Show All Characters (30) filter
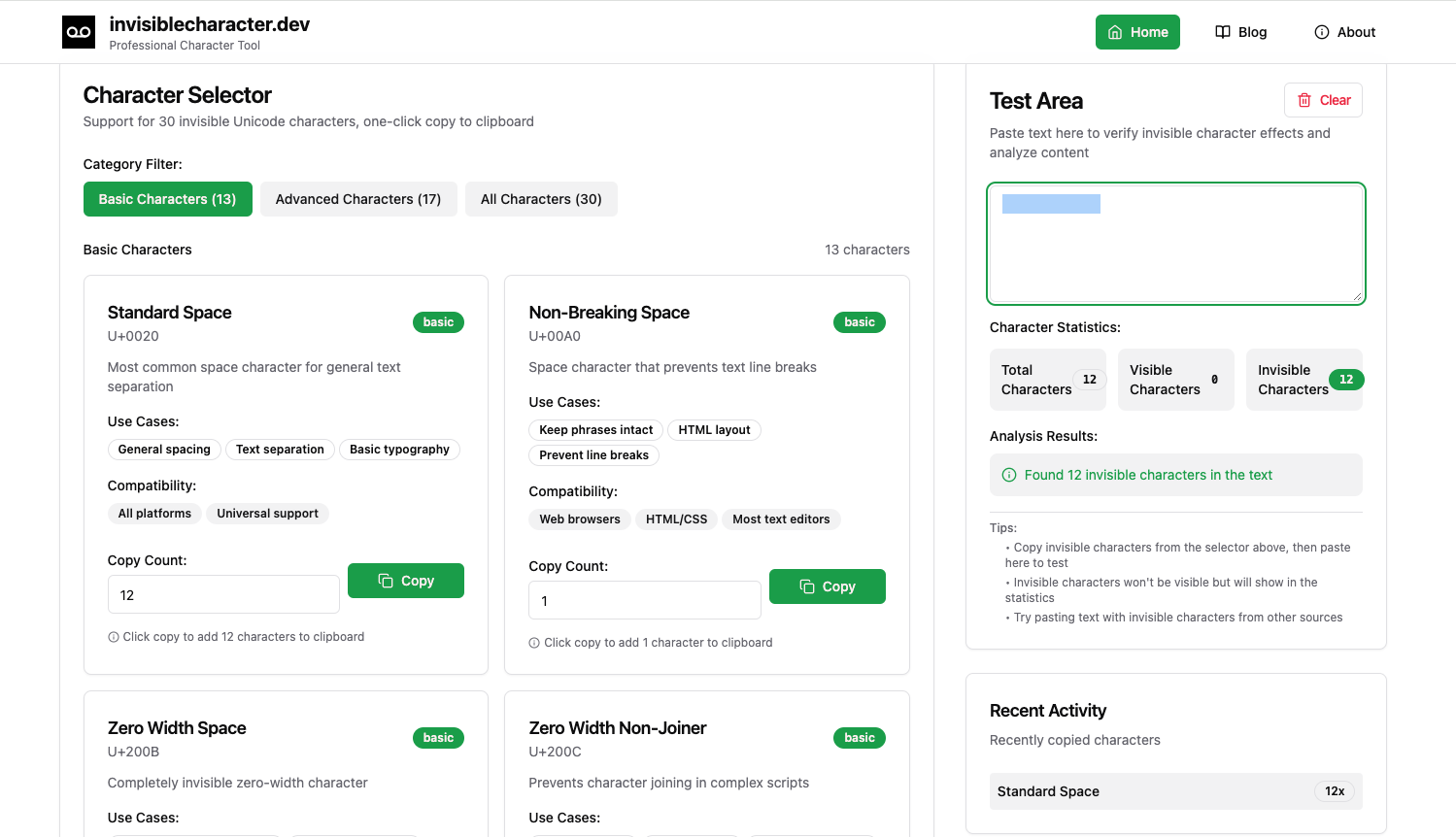This screenshot has height=837, width=1456. tap(541, 199)
